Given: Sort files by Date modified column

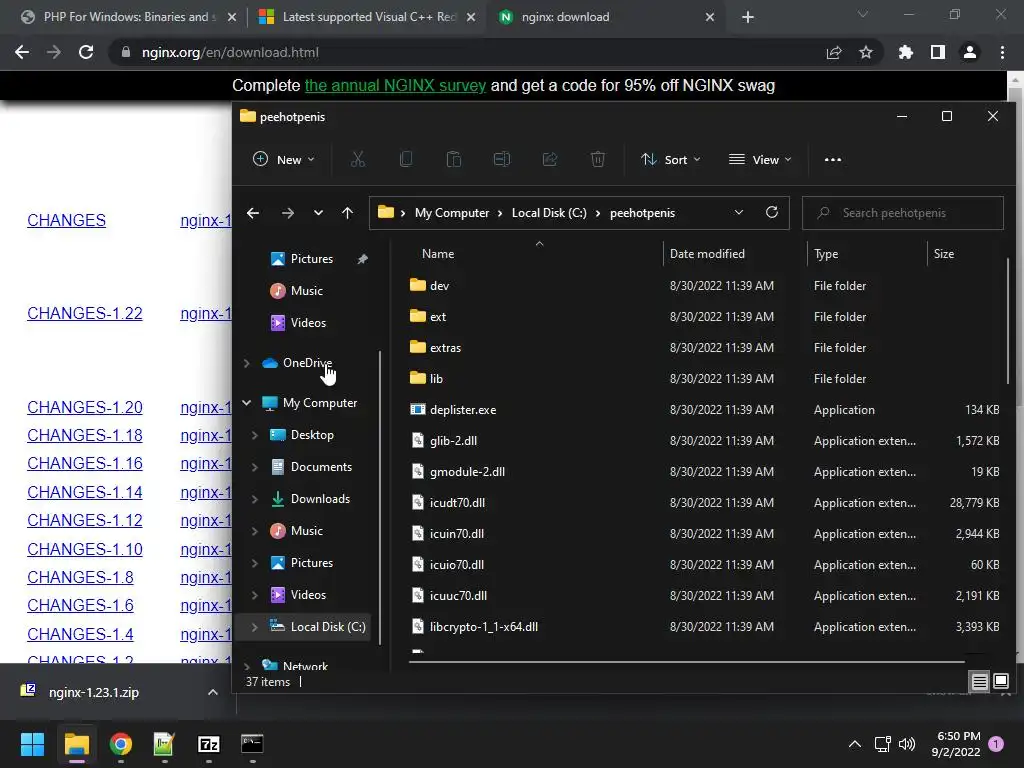Looking at the screenshot, I should (x=707, y=253).
